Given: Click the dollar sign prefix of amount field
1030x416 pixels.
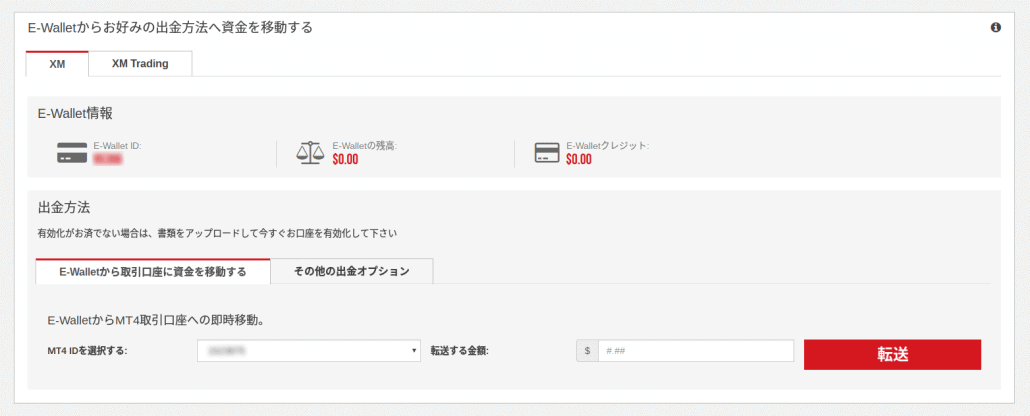Looking at the screenshot, I should (587, 351).
